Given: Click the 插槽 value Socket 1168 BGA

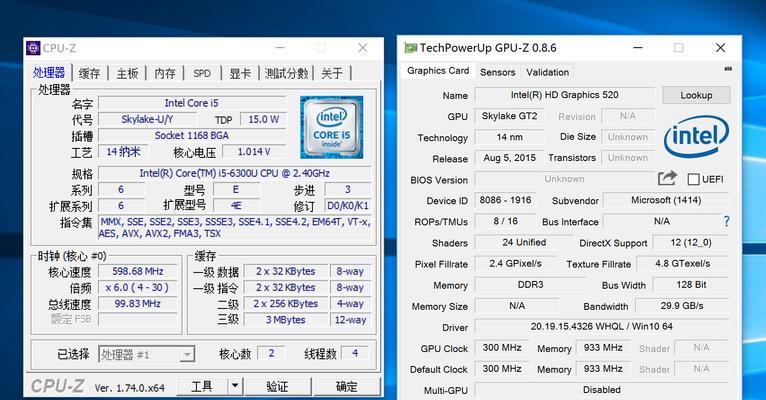Looking at the screenshot, I should [x=192, y=135].
